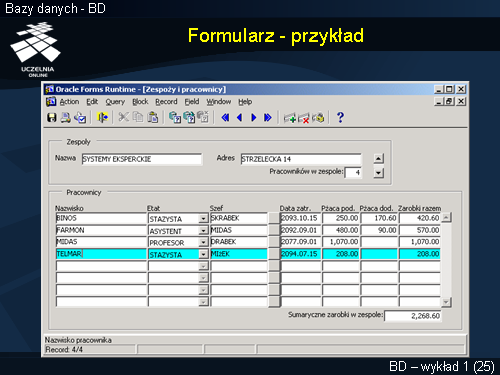Screen dimensions: 500x375
Task: Click Nazwa field SYSTEMY EKSPERCKIE
Action: [x=142, y=159]
